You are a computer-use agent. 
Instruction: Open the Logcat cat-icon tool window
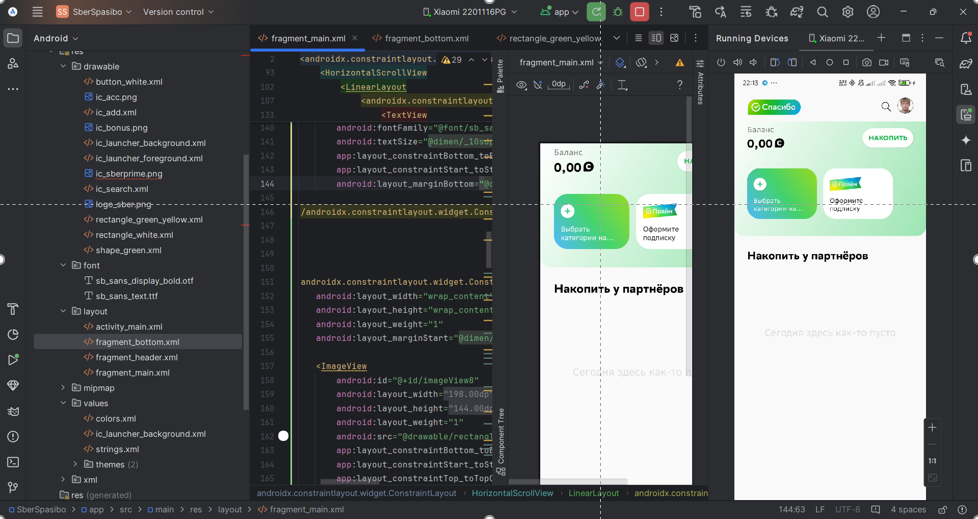(13, 411)
